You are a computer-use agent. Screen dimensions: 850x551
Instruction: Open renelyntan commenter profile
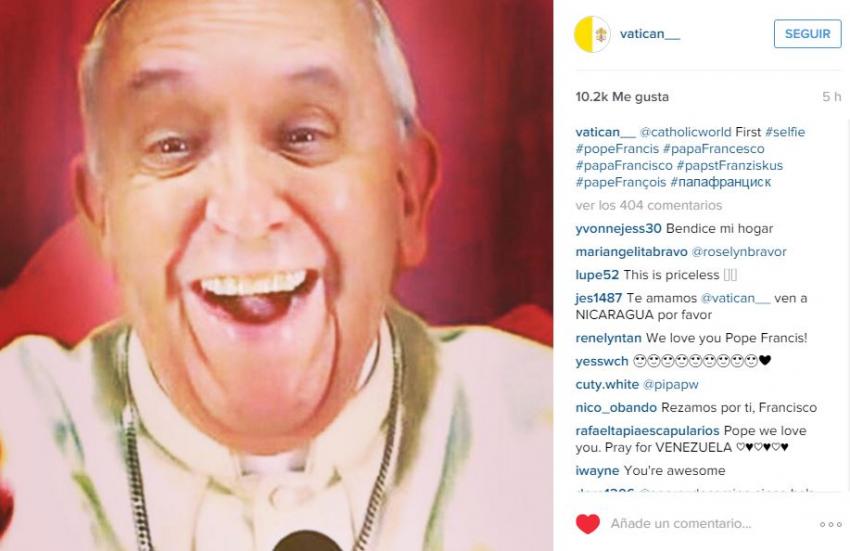coord(608,338)
